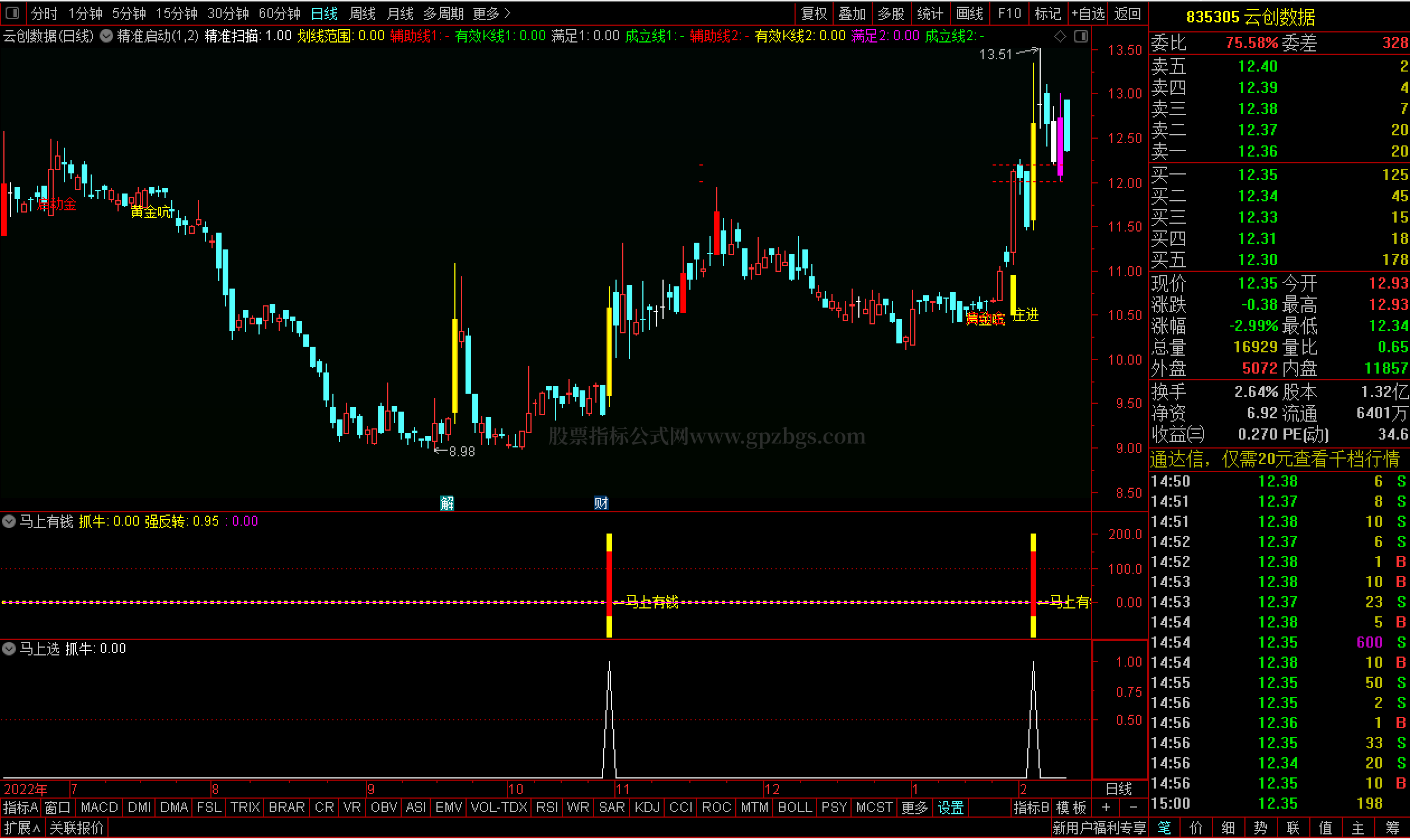
Task: Switch to 周线 weekly period
Action: tap(363, 13)
